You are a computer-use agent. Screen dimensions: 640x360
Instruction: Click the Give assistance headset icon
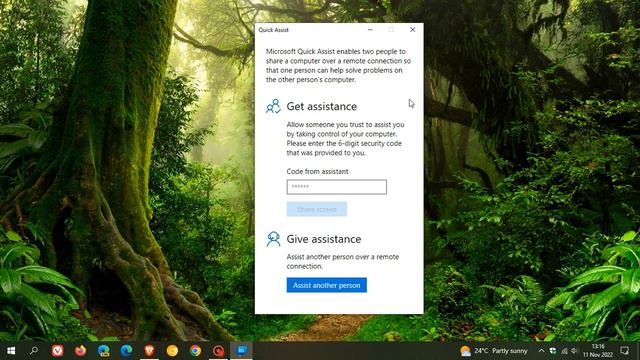click(x=273, y=239)
